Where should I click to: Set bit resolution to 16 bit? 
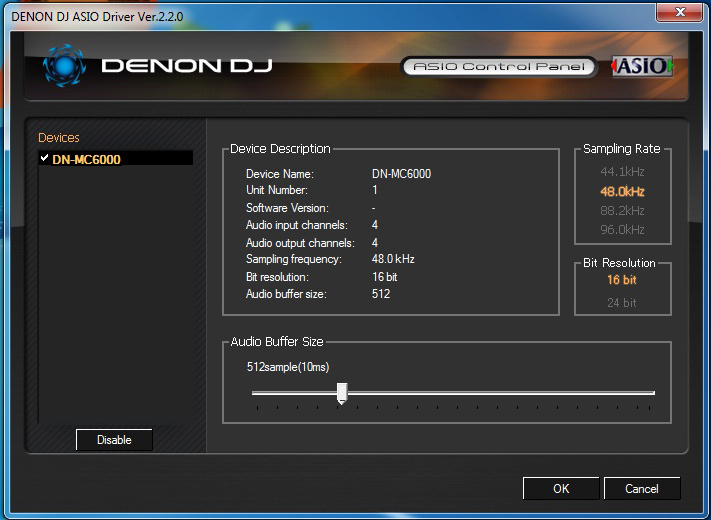621,280
